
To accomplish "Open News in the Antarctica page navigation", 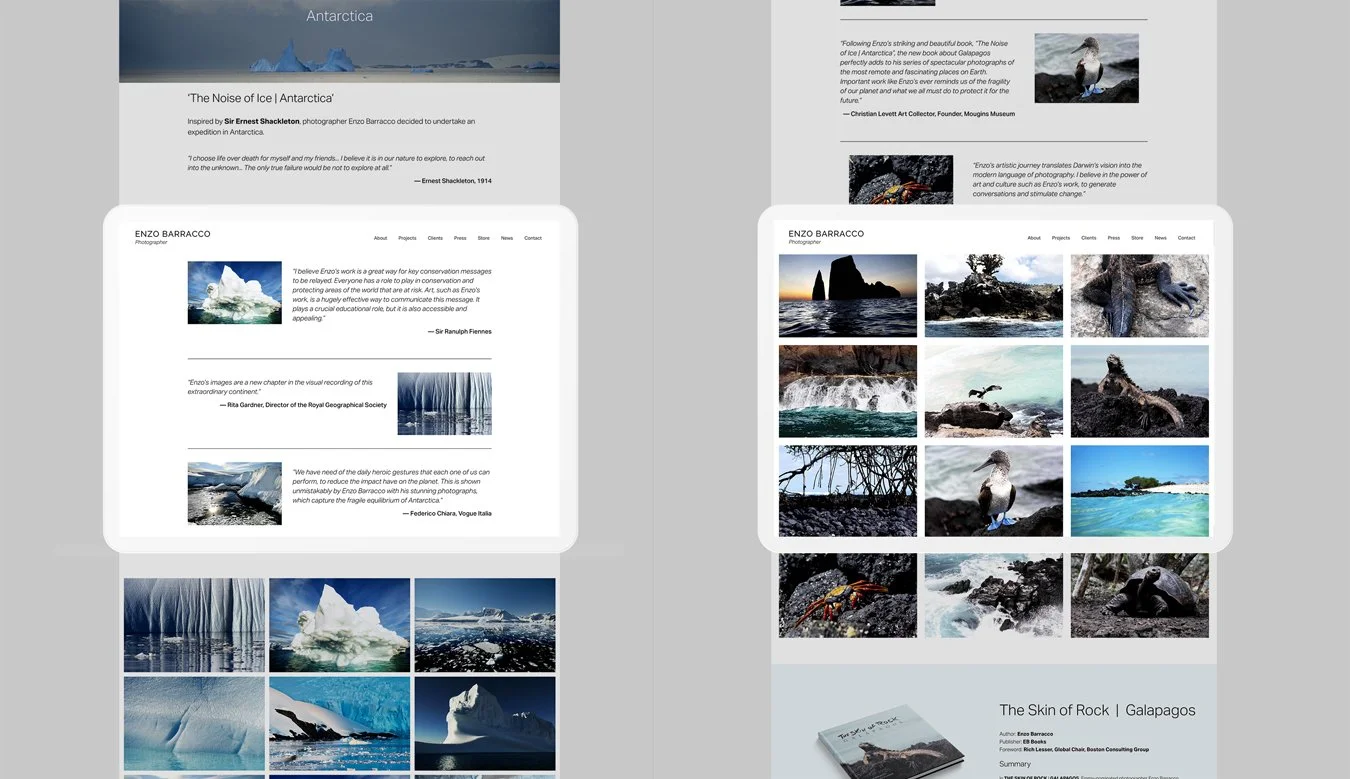I will tap(507, 238).
